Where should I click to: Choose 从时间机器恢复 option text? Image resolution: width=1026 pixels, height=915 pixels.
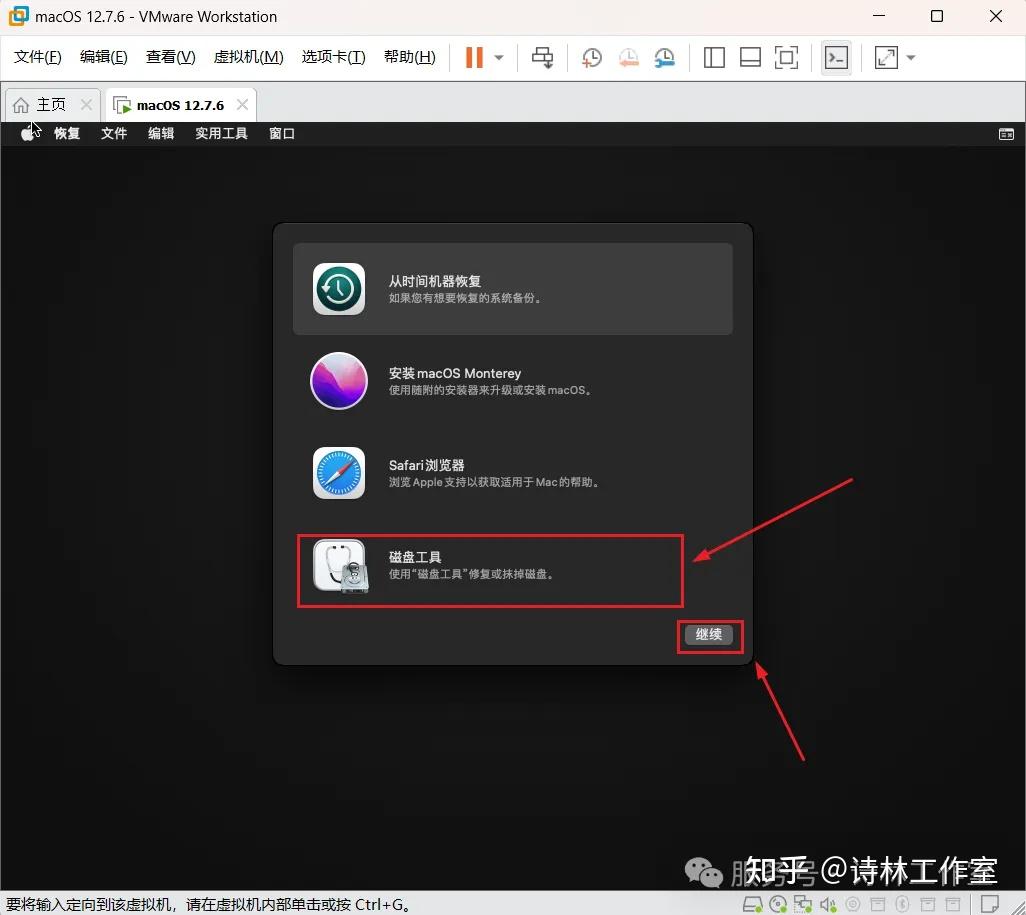click(434, 281)
